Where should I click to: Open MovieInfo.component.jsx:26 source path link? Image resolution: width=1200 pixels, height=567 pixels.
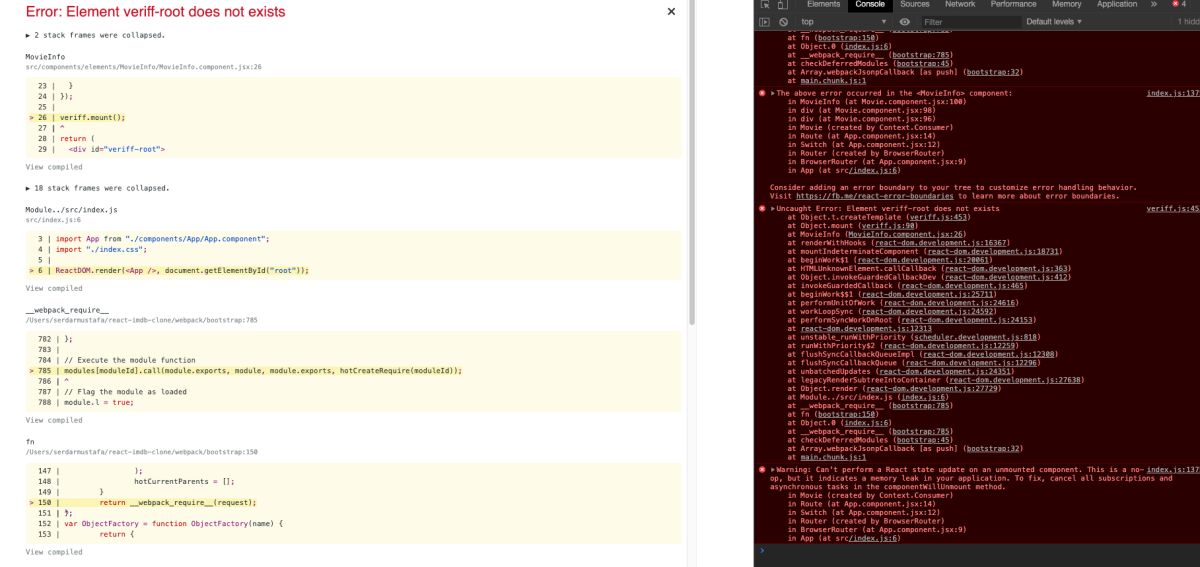(x=144, y=66)
